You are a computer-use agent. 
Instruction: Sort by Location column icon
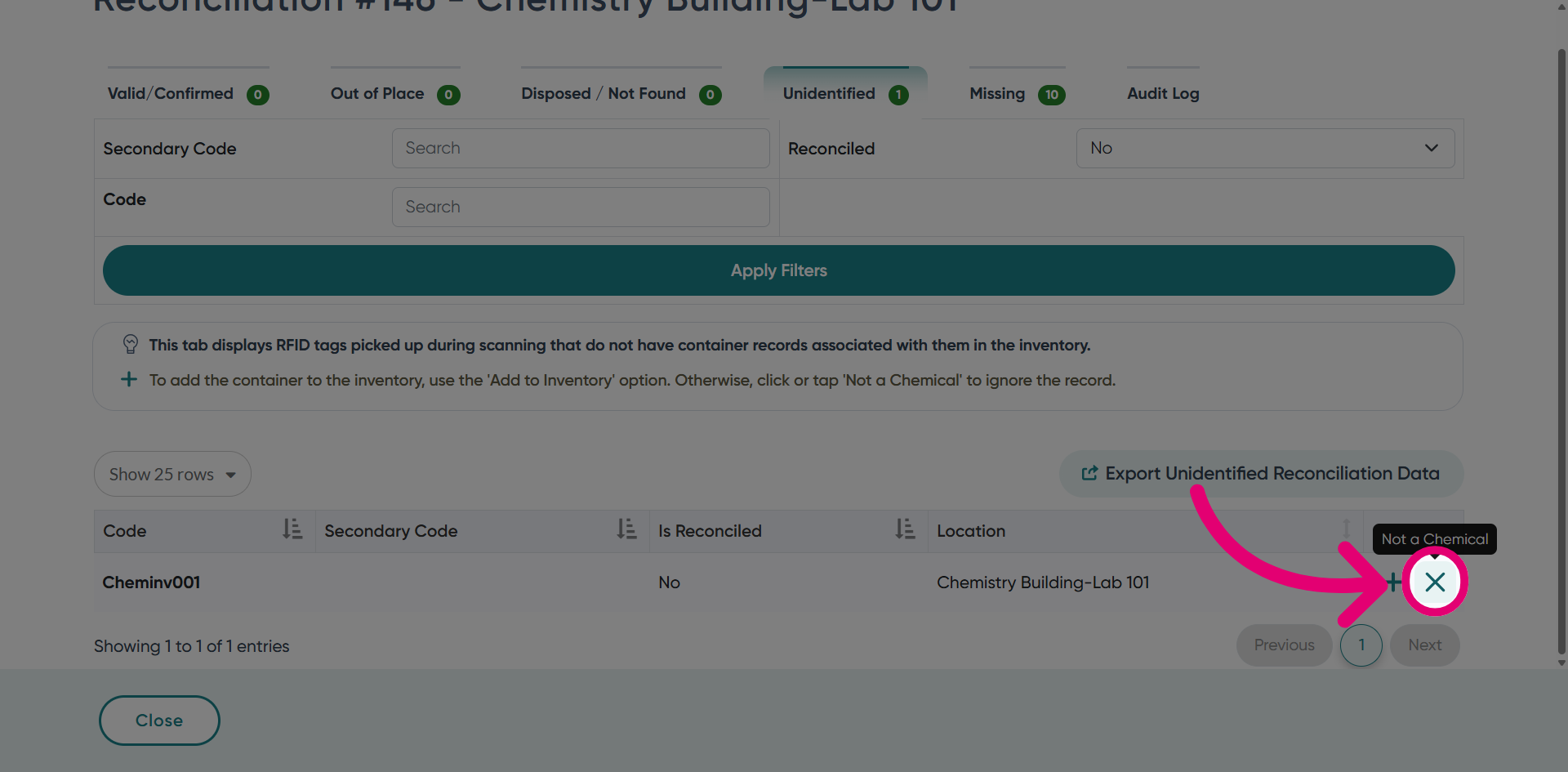(x=1346, y=529)
